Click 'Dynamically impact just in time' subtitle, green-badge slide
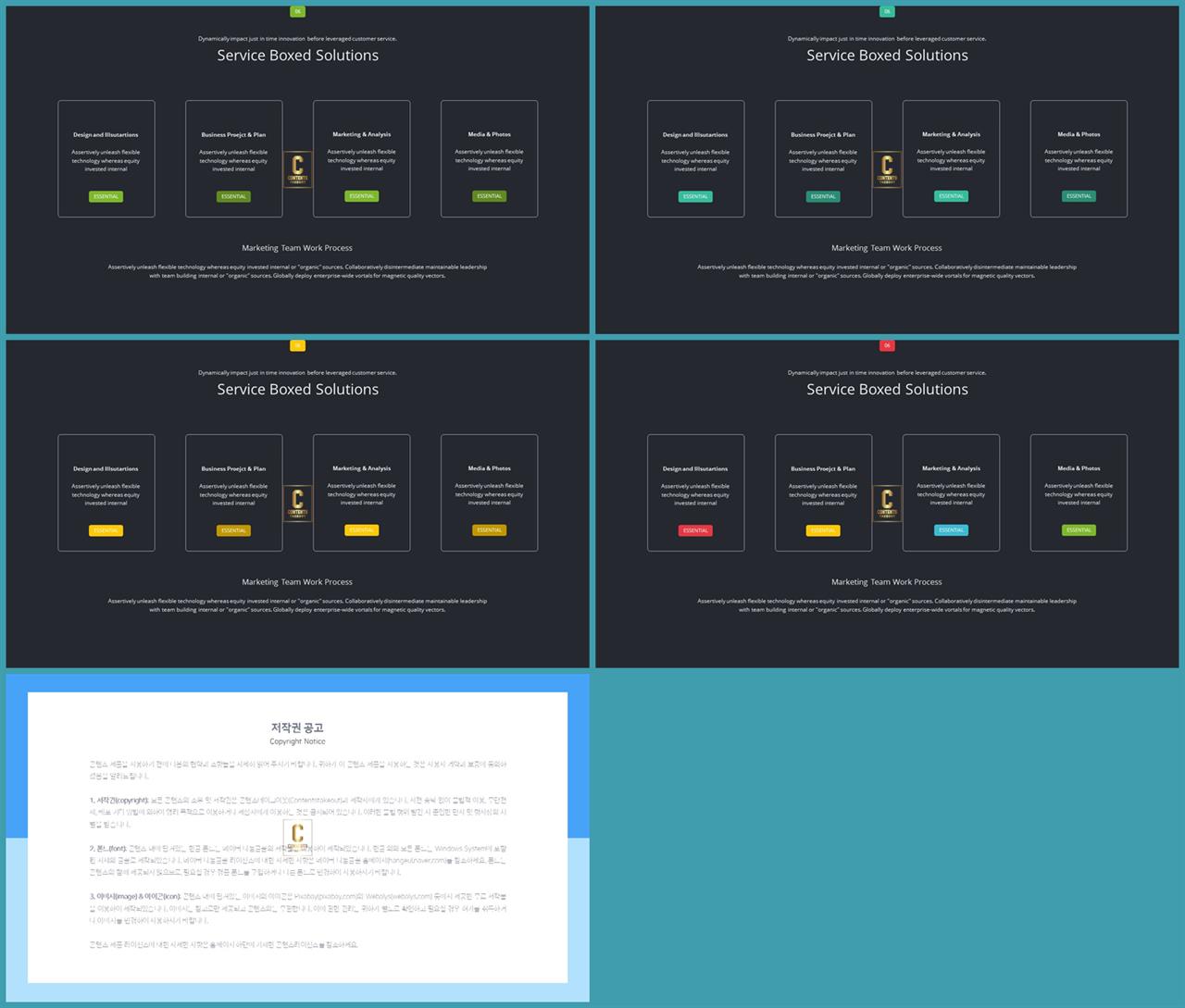Screen dimensions: 1185x1008 297,39
